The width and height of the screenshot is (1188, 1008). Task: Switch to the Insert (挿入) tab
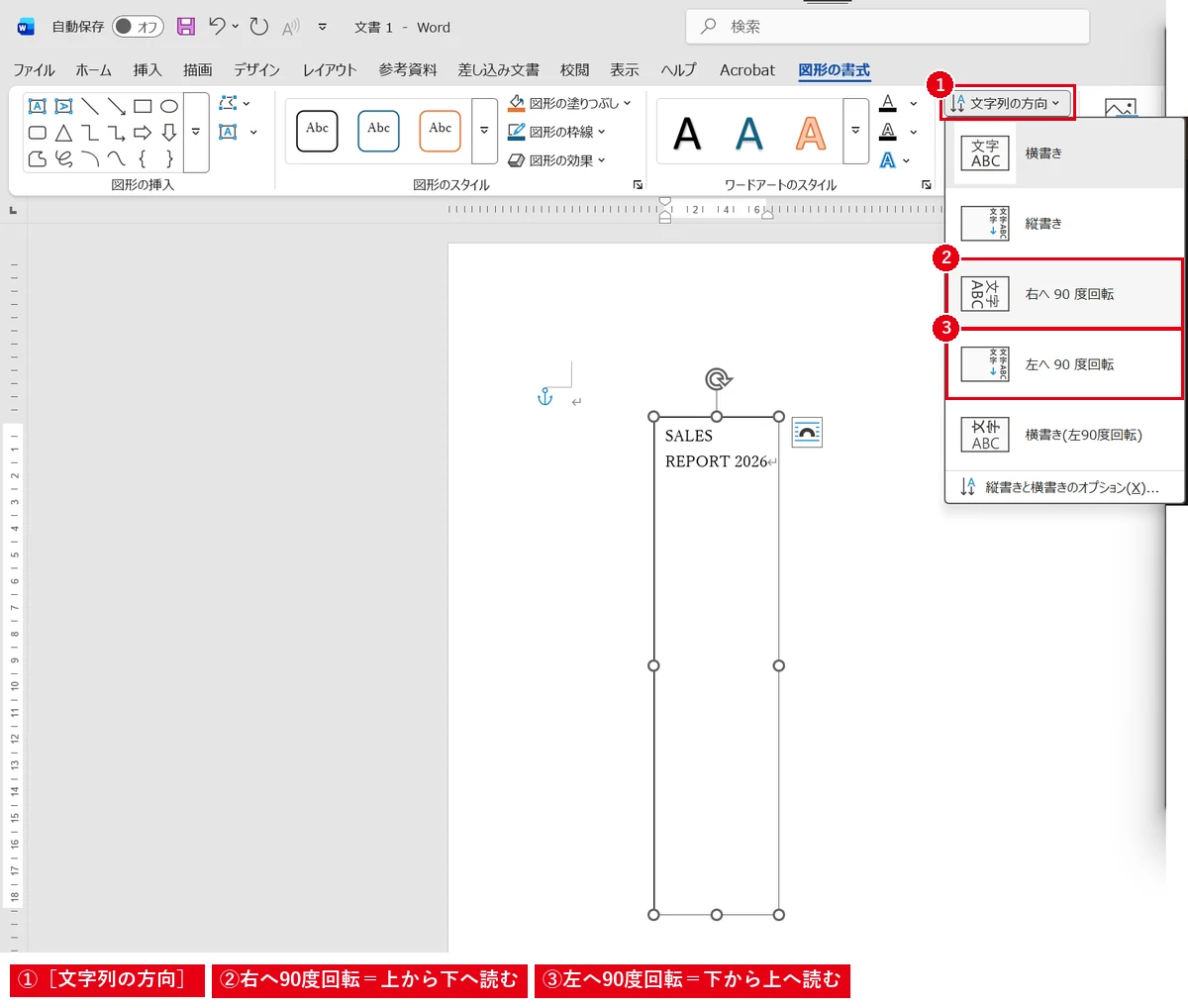click(x=148, y=70)
